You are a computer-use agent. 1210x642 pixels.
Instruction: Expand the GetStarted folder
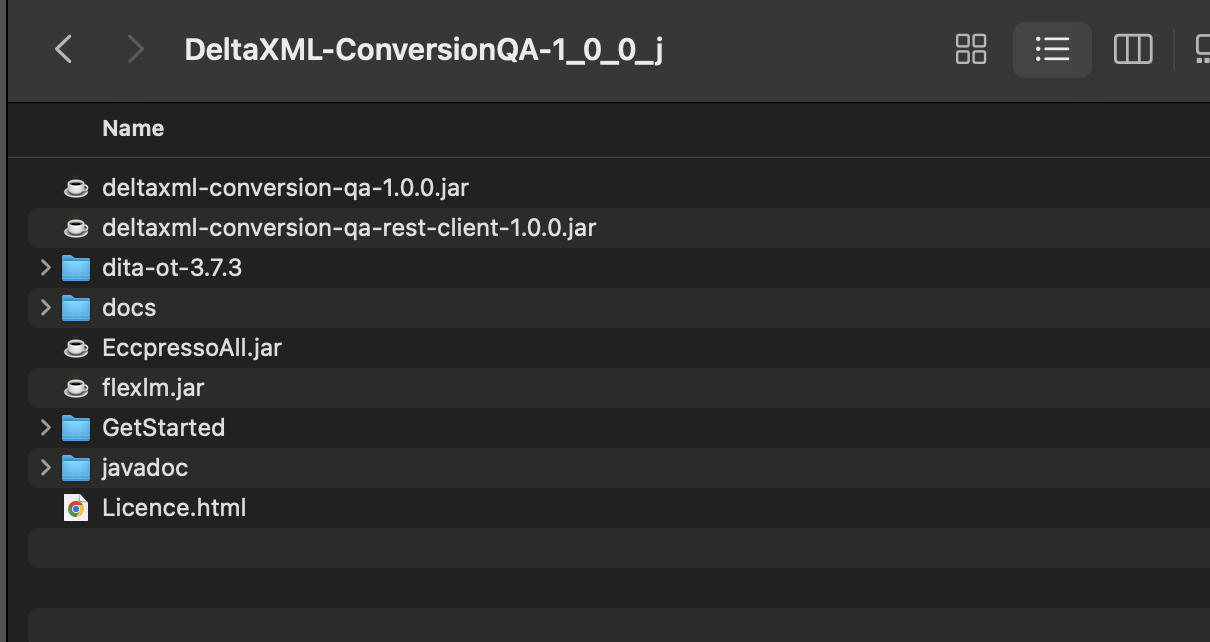[x=45, y=428]
